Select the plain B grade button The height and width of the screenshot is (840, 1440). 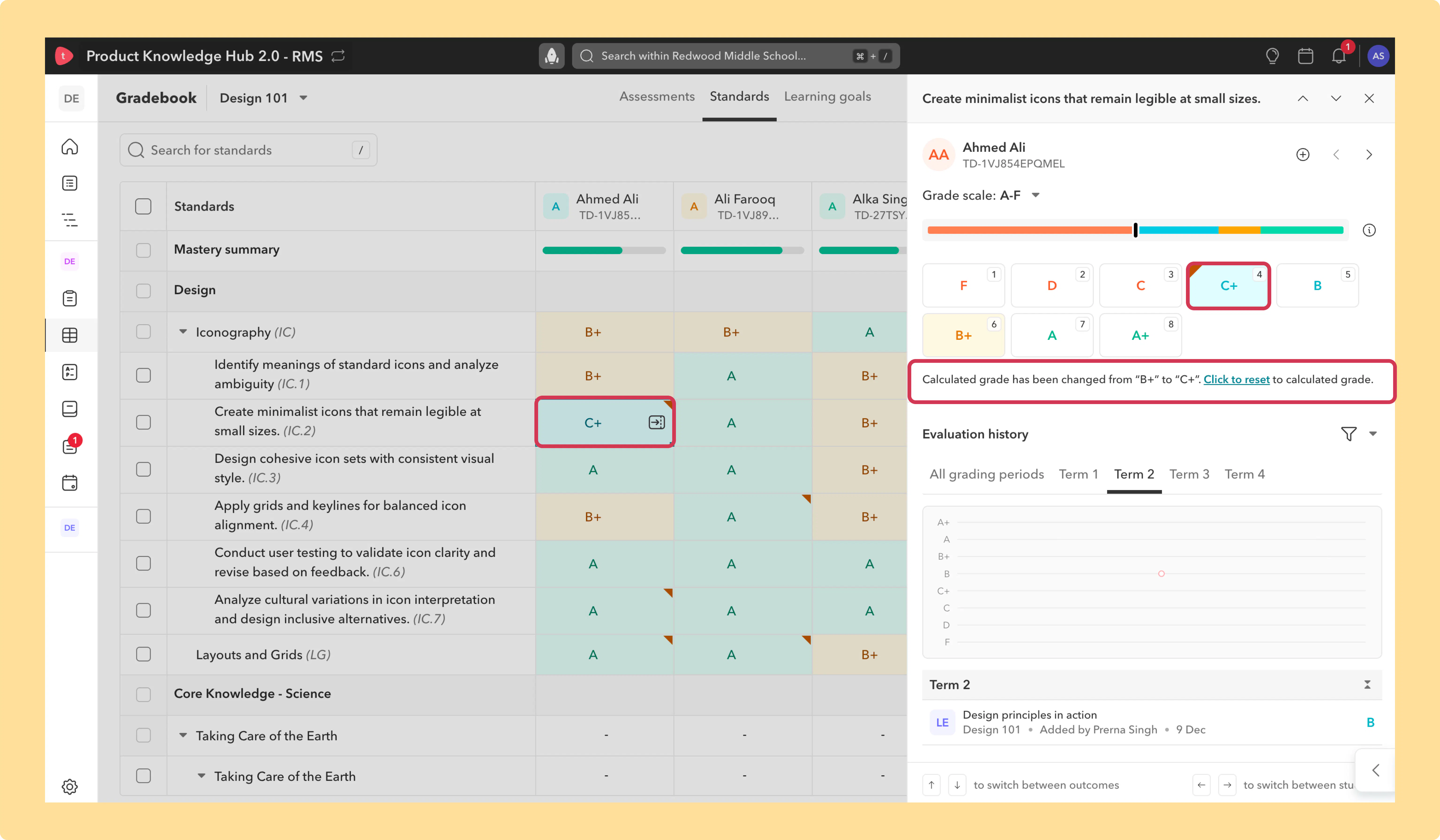(x=1317, y=286)
